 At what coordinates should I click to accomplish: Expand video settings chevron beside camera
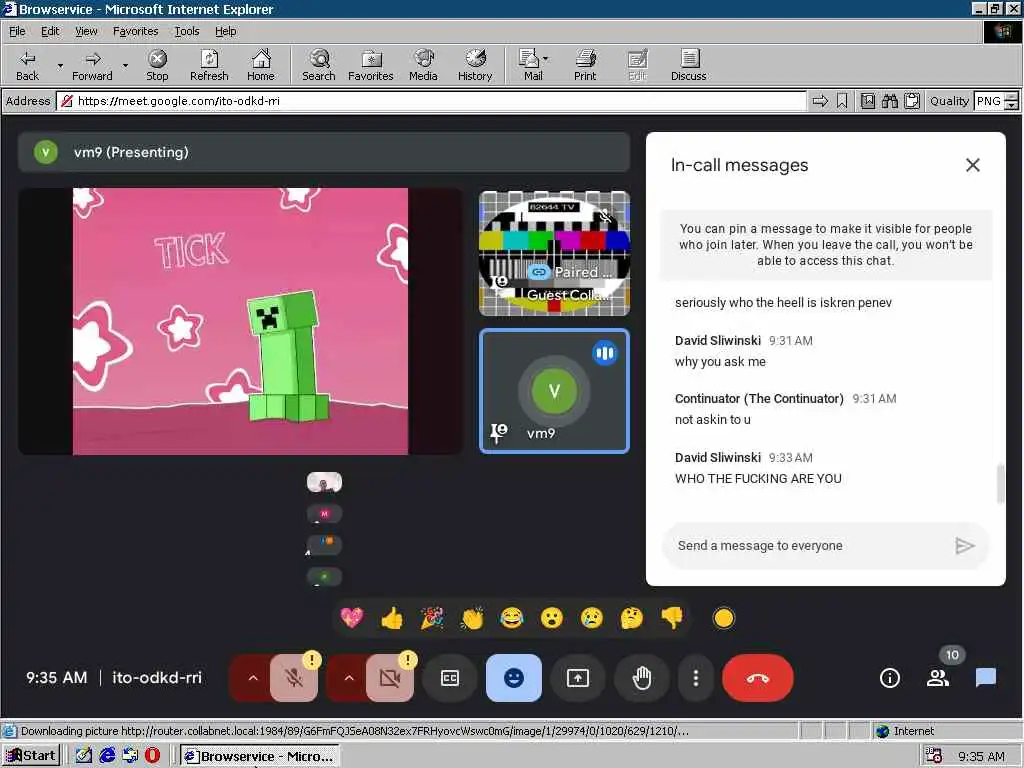pos(349,678)
